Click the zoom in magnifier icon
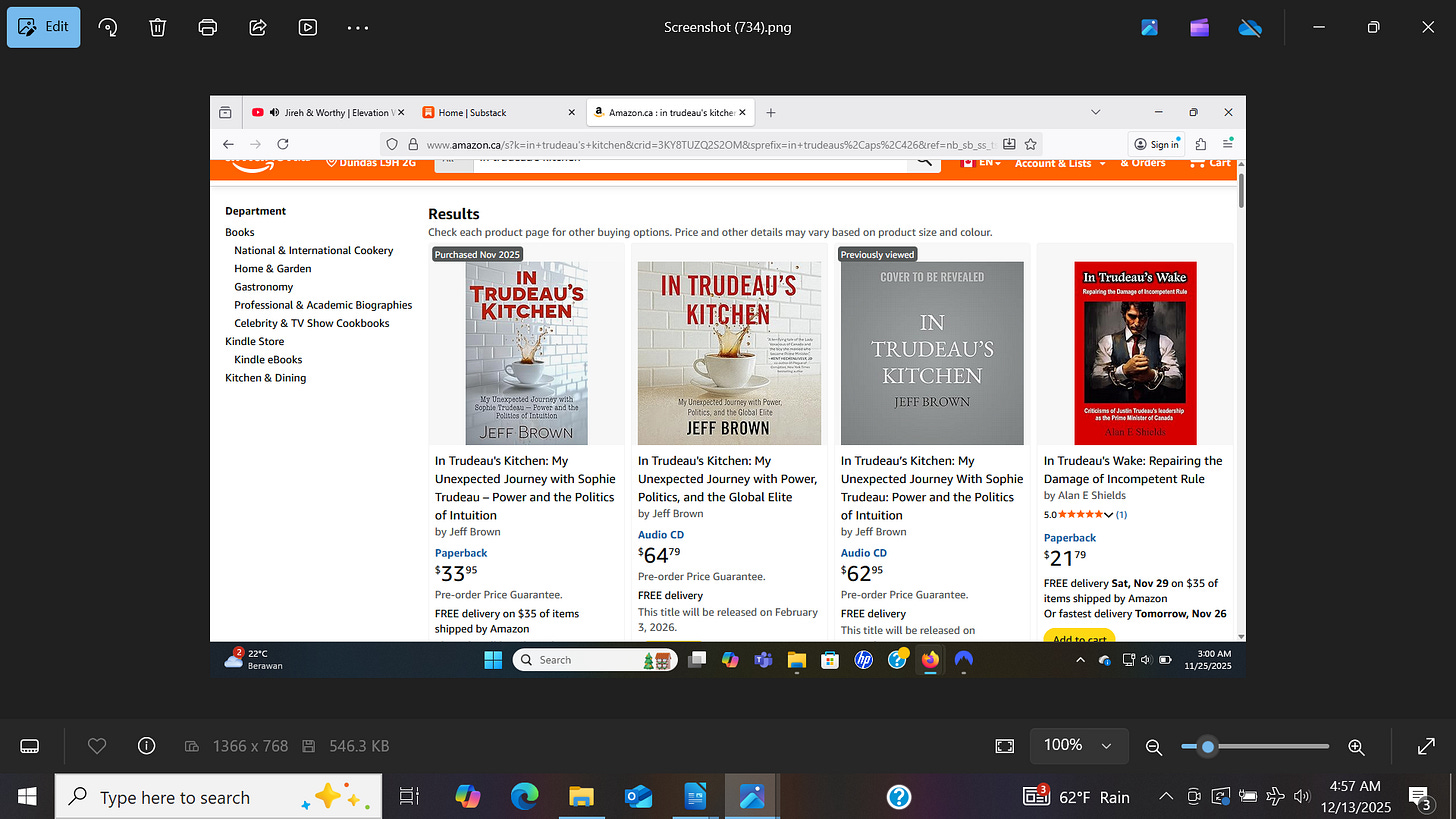The height and width of the screenshot is (819, 1456). click(1357, 747)
